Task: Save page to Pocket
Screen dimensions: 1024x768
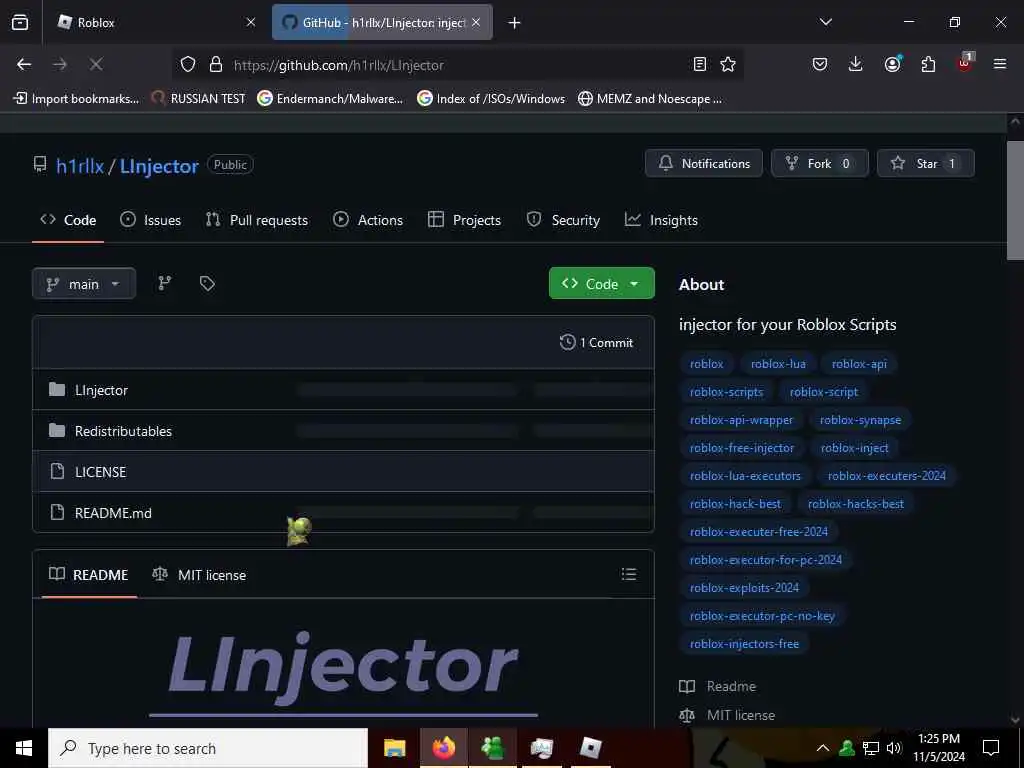Action: coord(820,64)
